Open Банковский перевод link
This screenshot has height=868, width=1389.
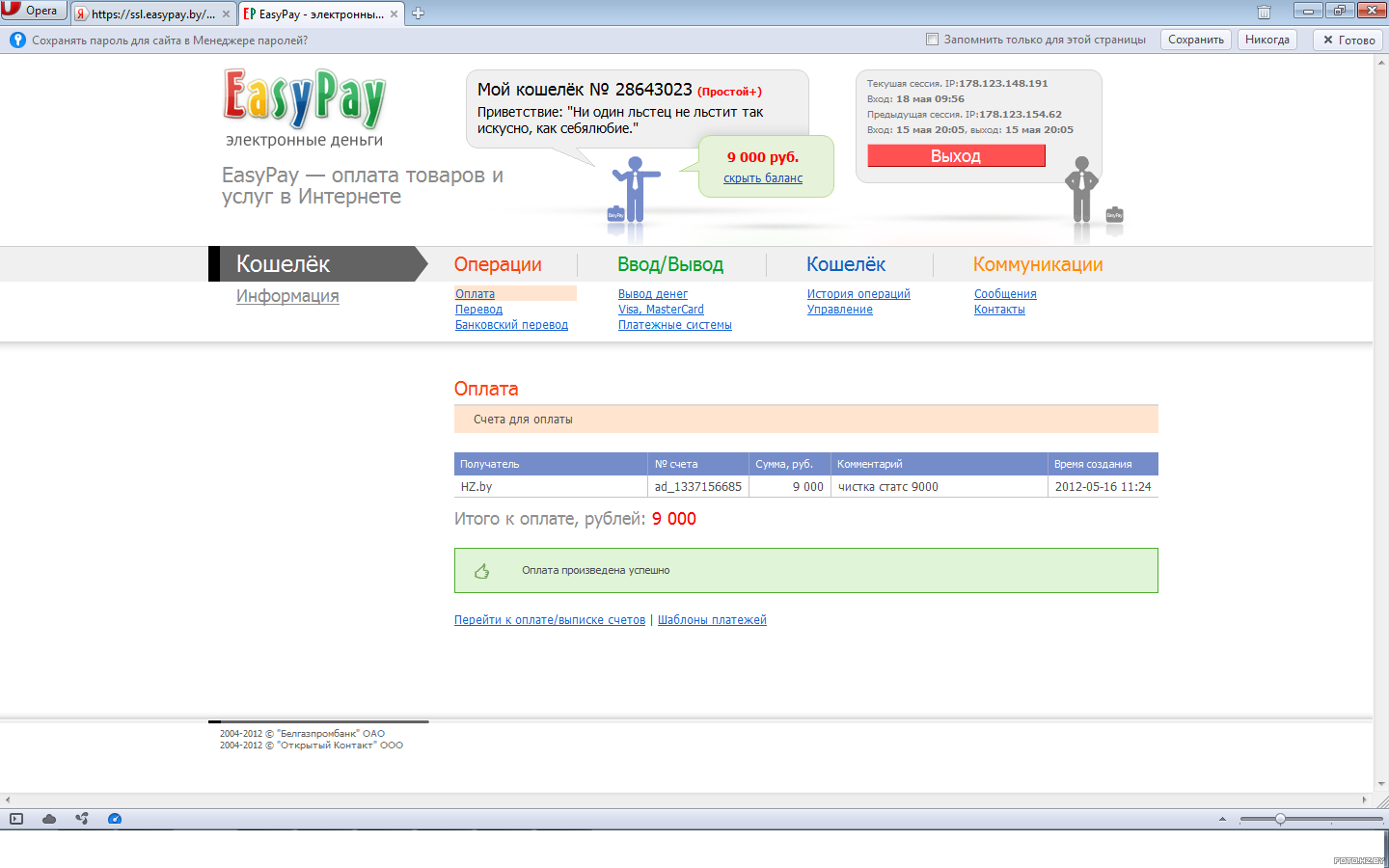pos(511,325)
